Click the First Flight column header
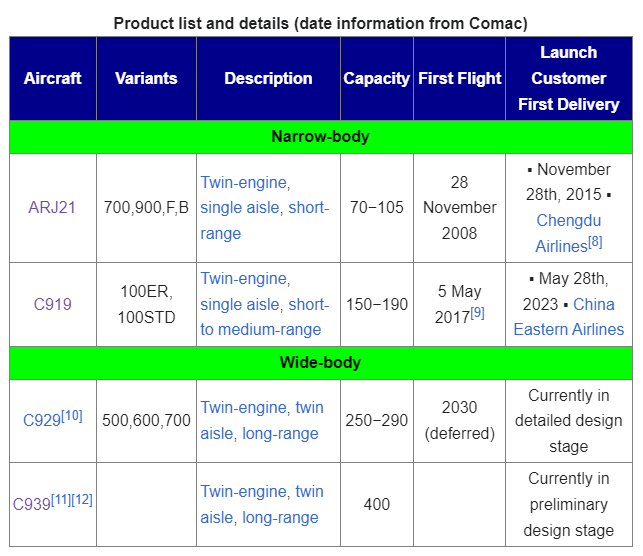Screen dimensions: 643x556 pyautogui.click(x=459, y=78)
